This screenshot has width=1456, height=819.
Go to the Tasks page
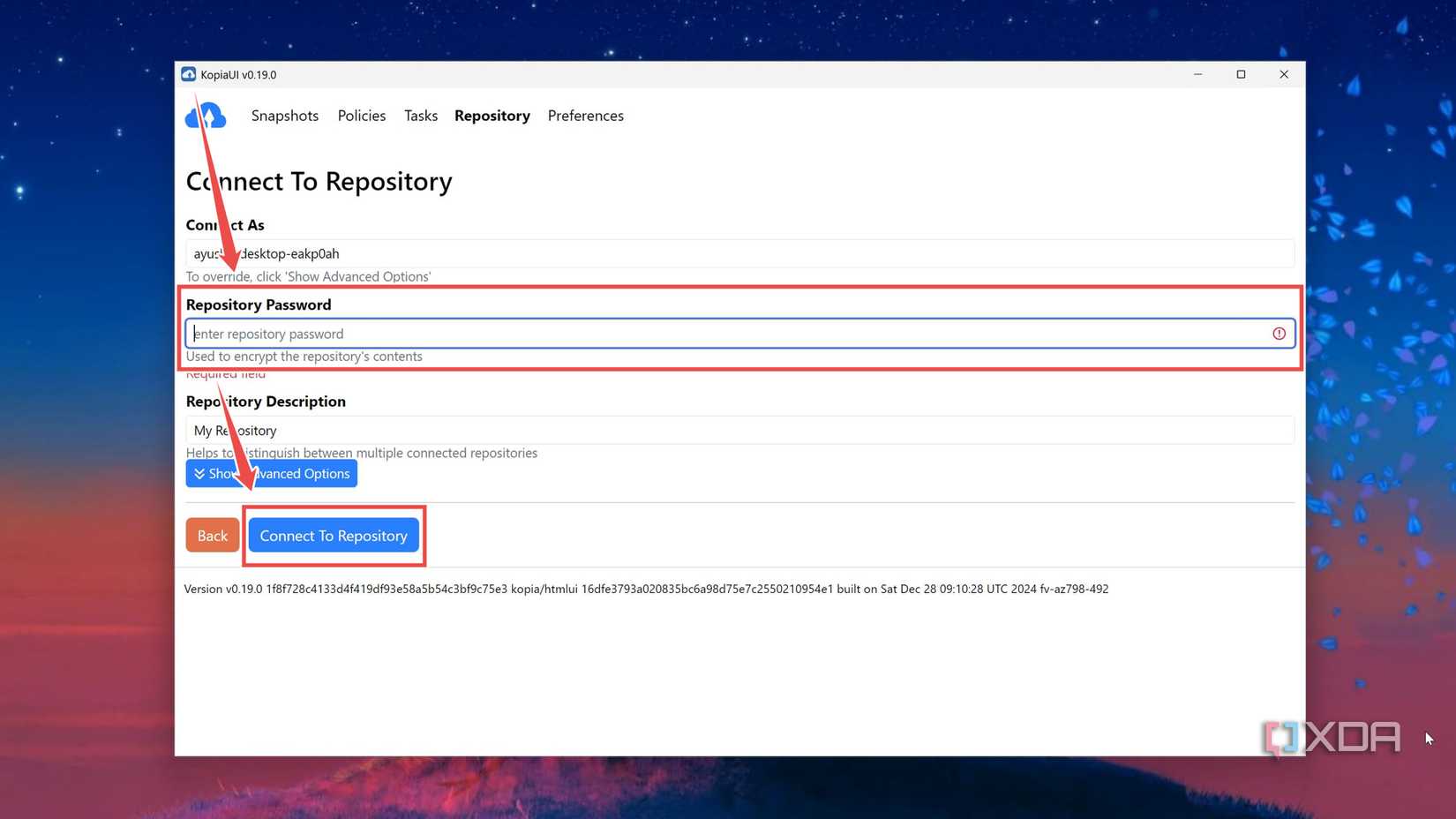(421, 116)
